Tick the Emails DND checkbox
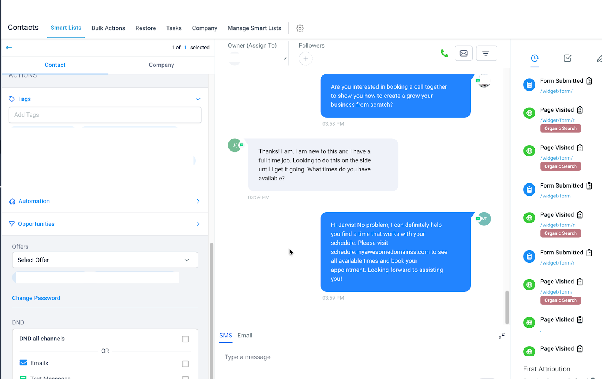 click(x=185, y=363)
